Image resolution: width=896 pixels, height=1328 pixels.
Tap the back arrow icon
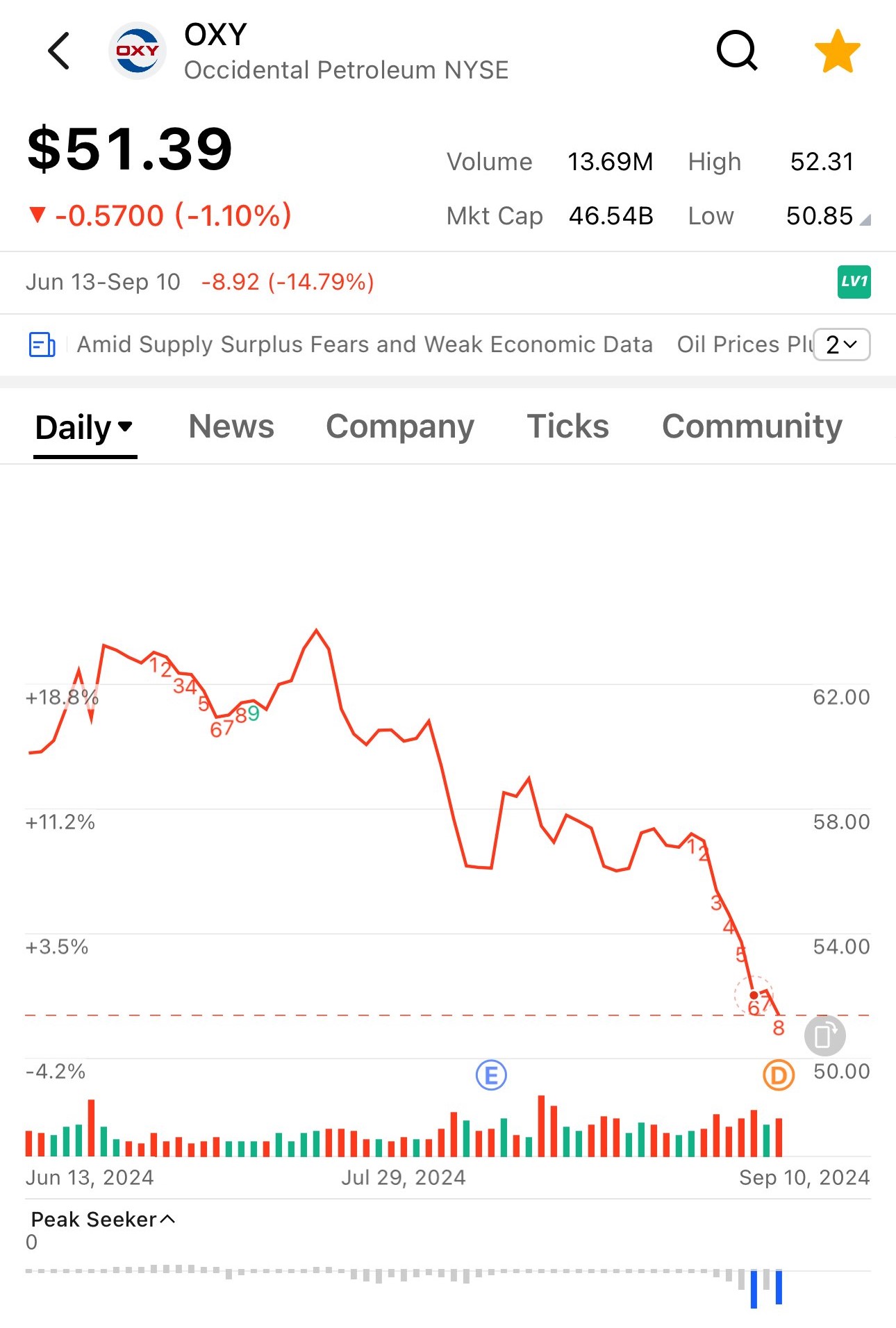click(59, 51)
